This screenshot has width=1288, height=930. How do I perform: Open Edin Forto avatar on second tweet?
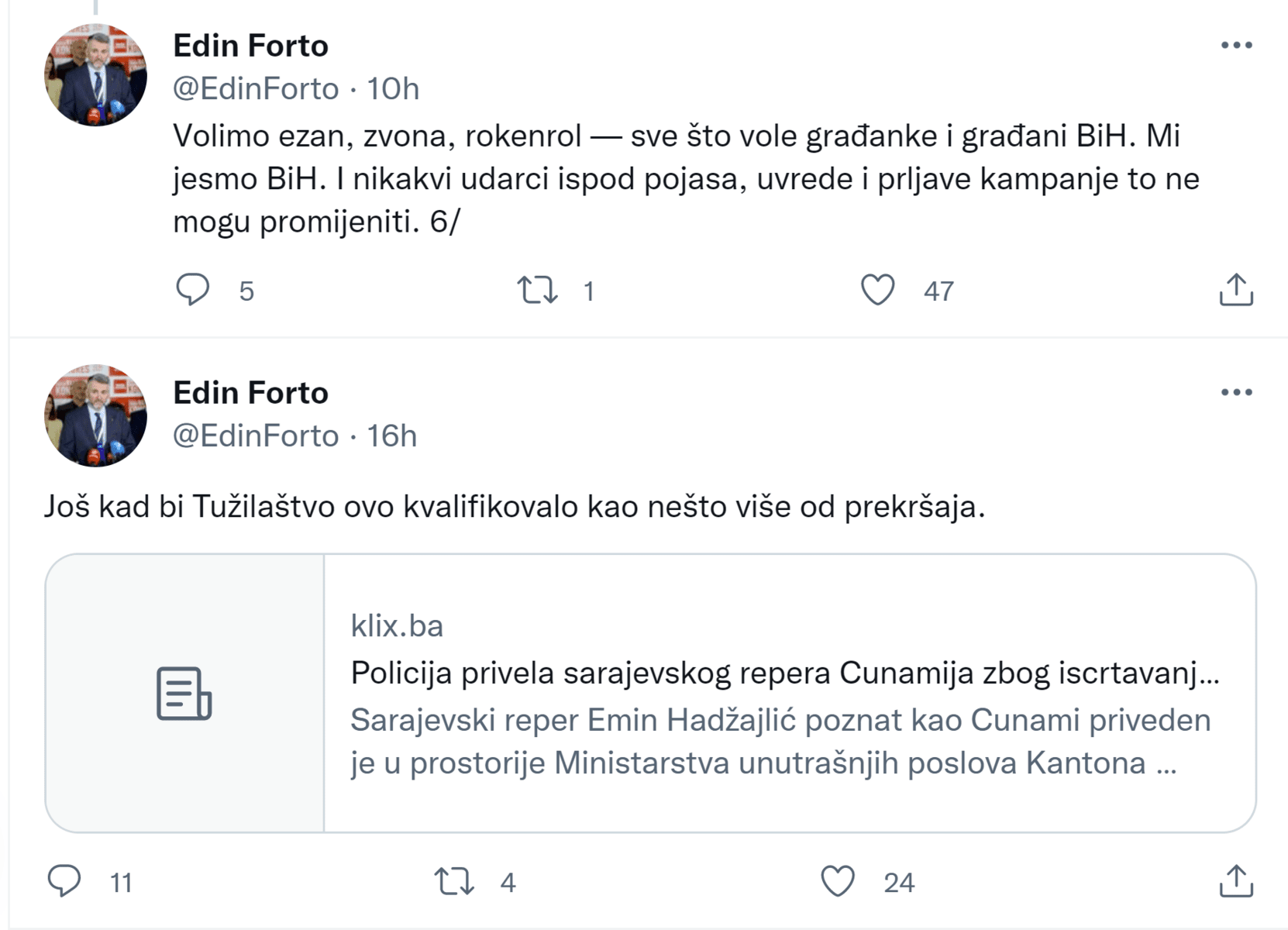(96, 416)
